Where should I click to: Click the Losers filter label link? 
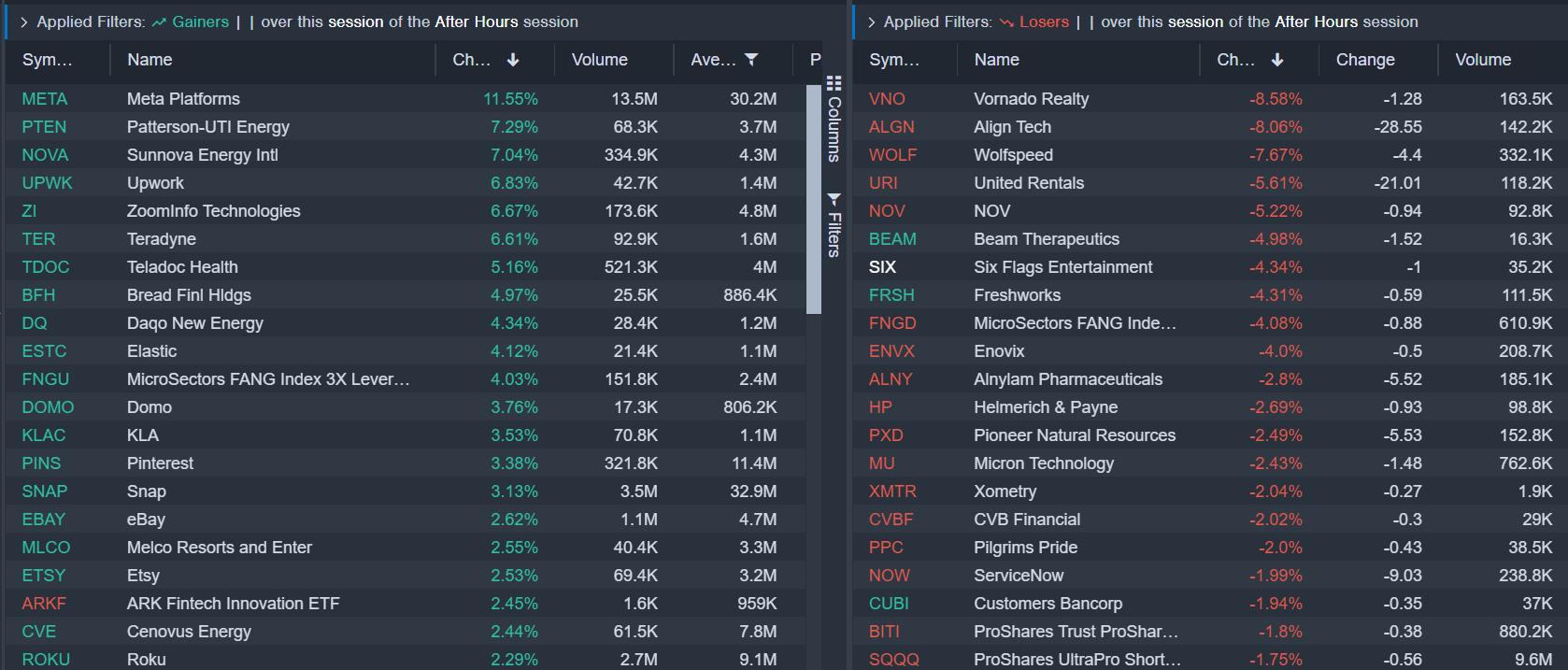(1044, 21)
